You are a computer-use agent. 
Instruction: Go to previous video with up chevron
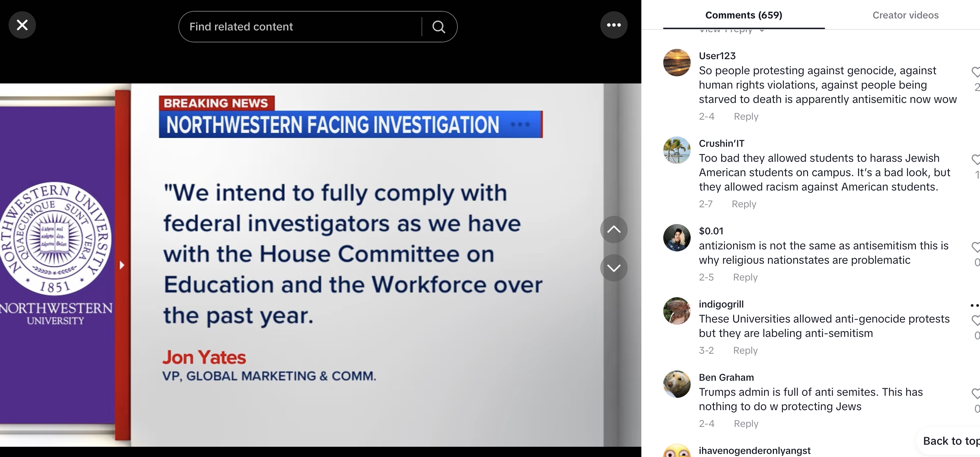[613, 230]
